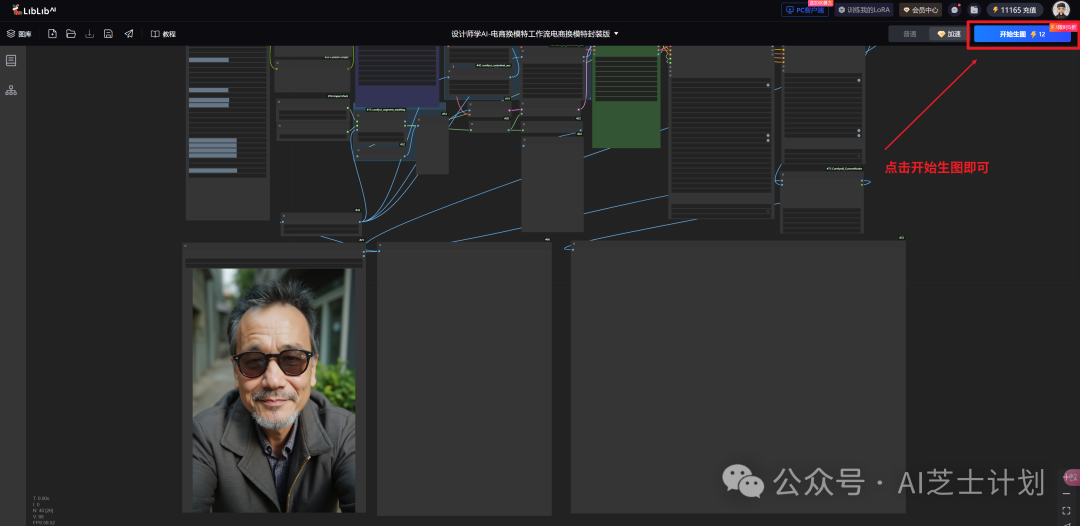1080x526 pixels.
Task: Select 加速 accelerated mode
Action: coord(948,34)
